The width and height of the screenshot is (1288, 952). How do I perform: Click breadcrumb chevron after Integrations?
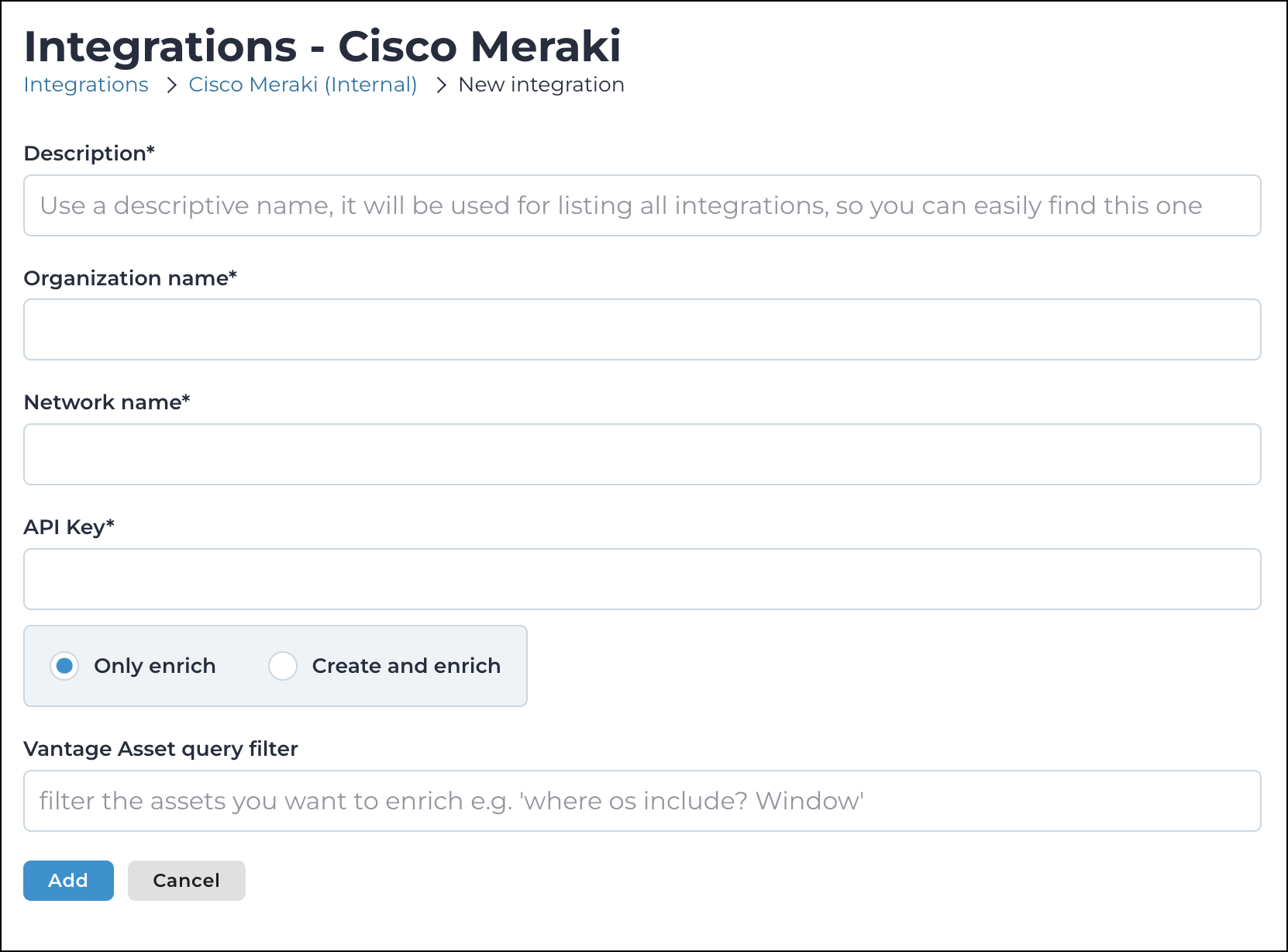click(172, 85)
